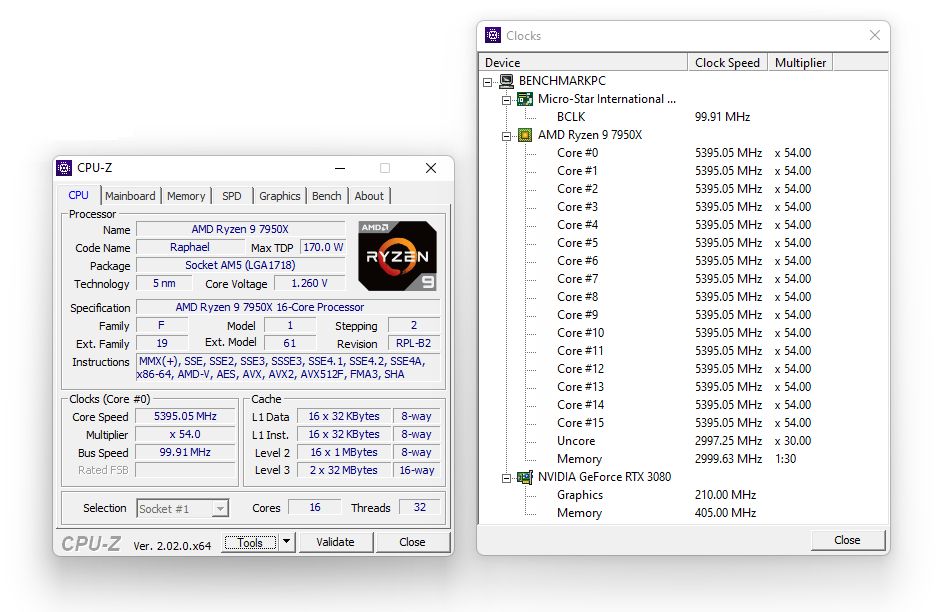This screenshot has width=948, height=612.
Task: Select the Core #13 row
Action: click(683, 387)
